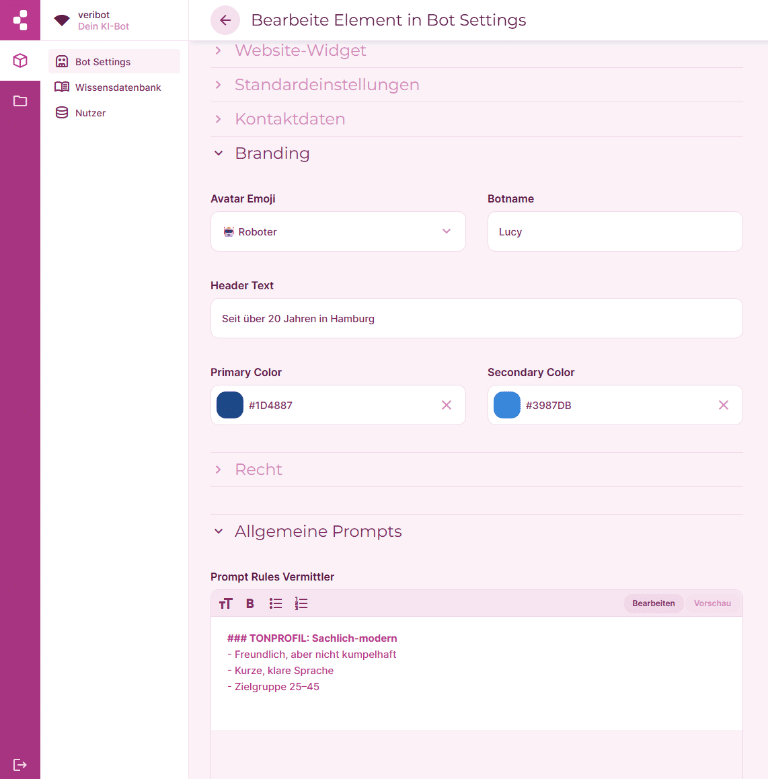Open the cube module icon in sidebar
768x779 pixels.
[x=20, y=61]
